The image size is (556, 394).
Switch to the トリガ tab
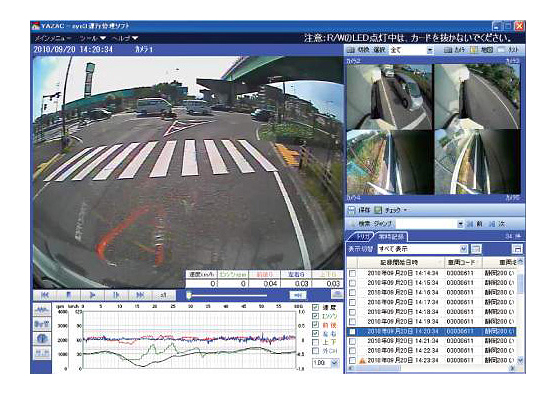click(x=362, y=236)
